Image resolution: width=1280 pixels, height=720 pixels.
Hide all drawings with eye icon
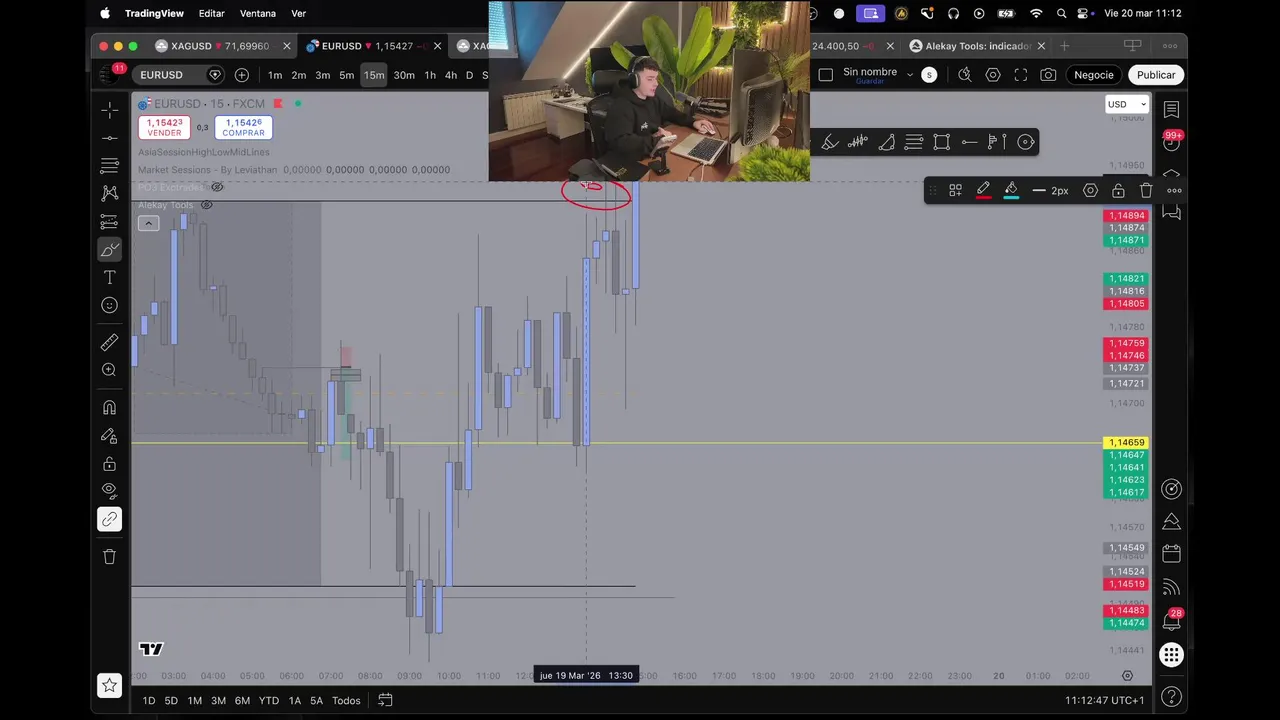click(x=110, y=491)
